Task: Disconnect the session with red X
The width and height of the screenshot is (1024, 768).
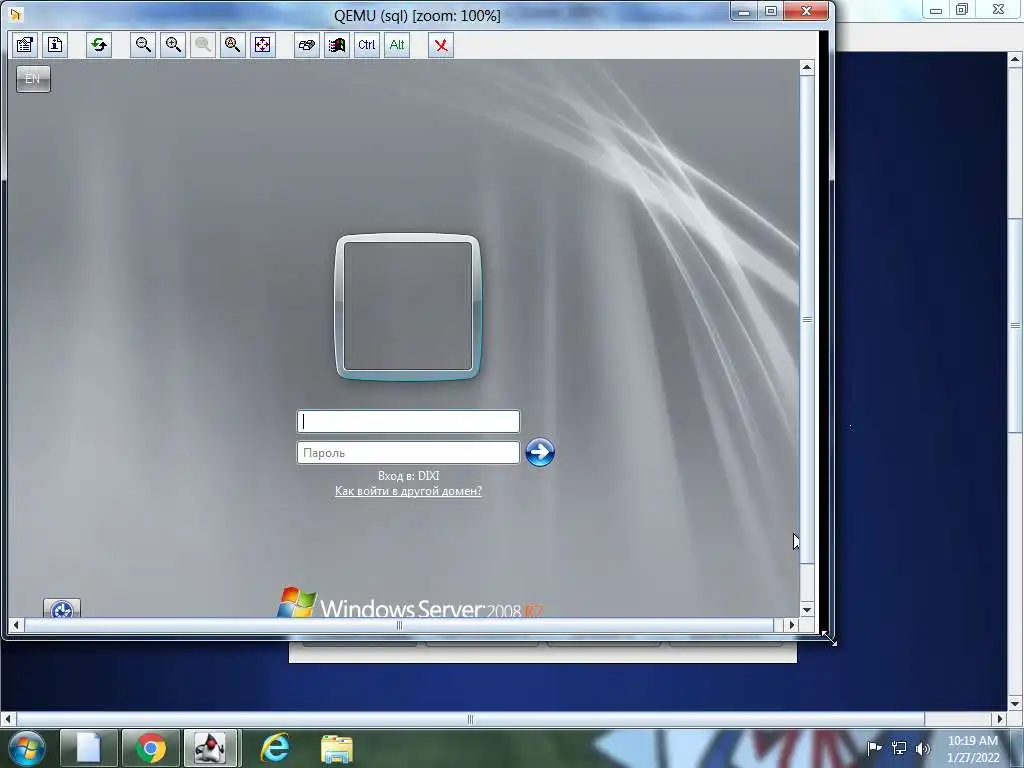Action: (441, 45)
